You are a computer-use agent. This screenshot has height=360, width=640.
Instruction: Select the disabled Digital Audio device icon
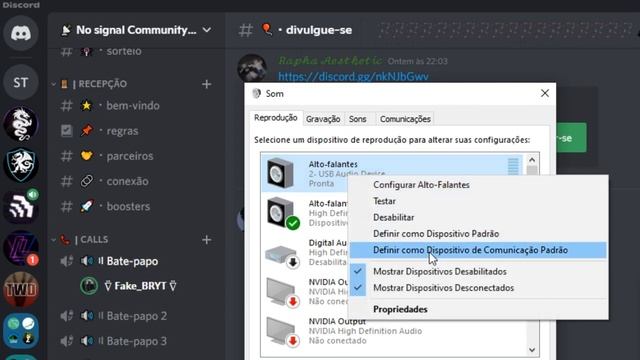tap(282, 256)
